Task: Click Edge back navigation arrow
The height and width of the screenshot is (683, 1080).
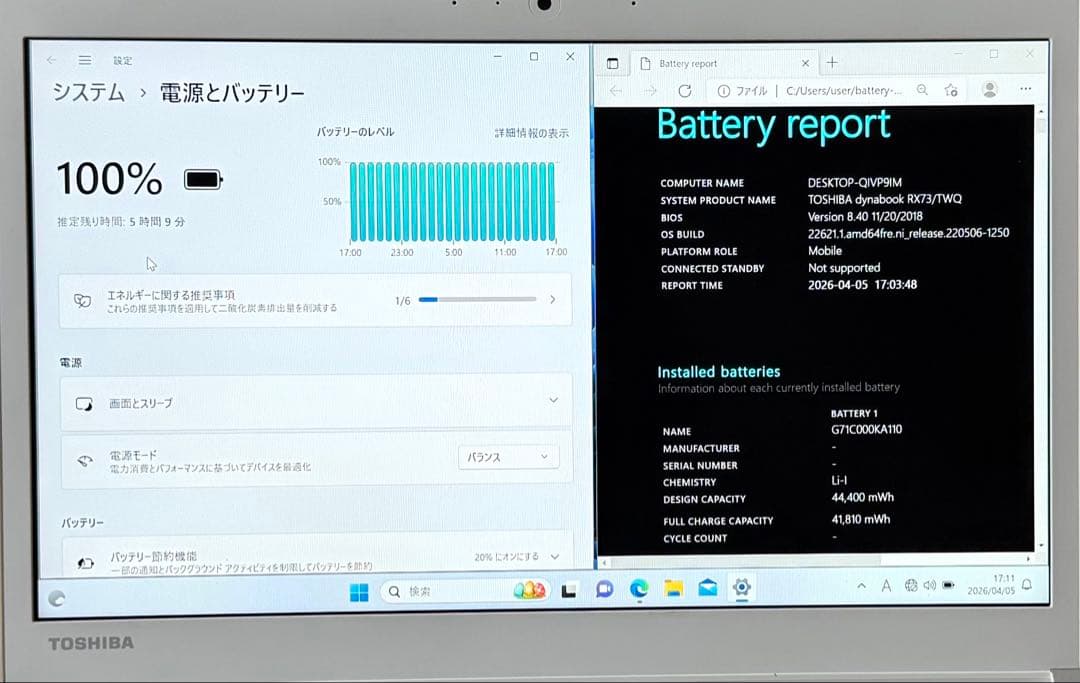Action: pos(616,91)
